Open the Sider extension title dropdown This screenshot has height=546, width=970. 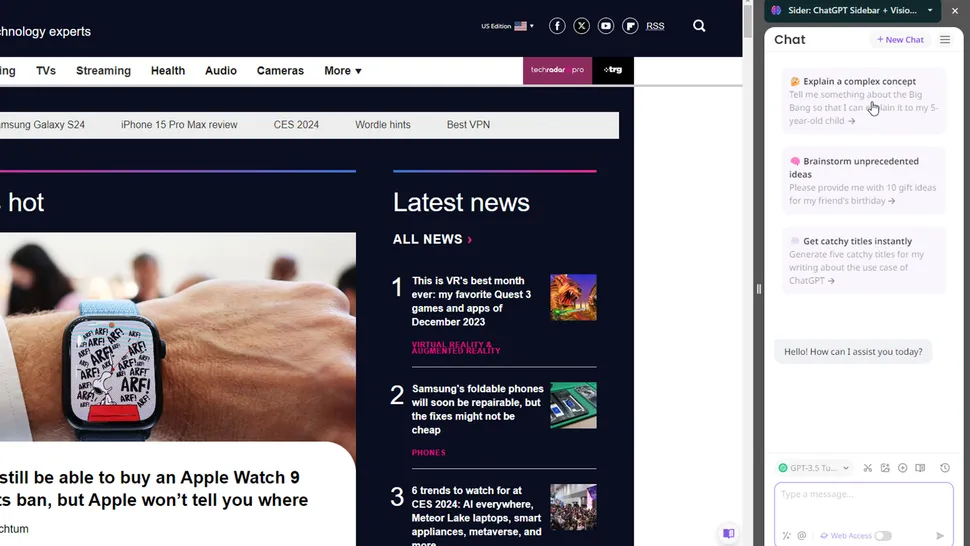click(930, 10)
